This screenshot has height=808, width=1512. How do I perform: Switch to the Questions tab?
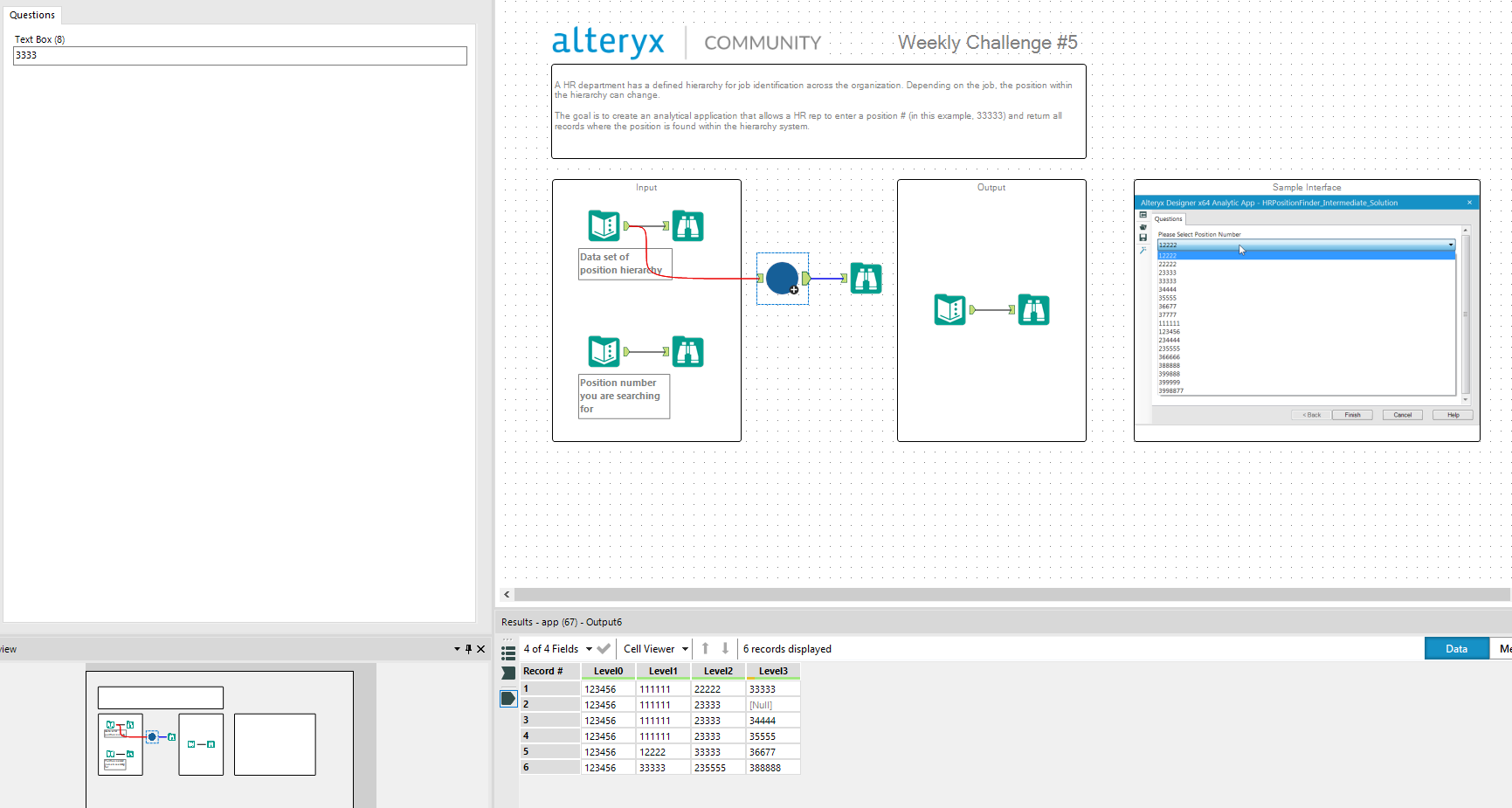31,15
